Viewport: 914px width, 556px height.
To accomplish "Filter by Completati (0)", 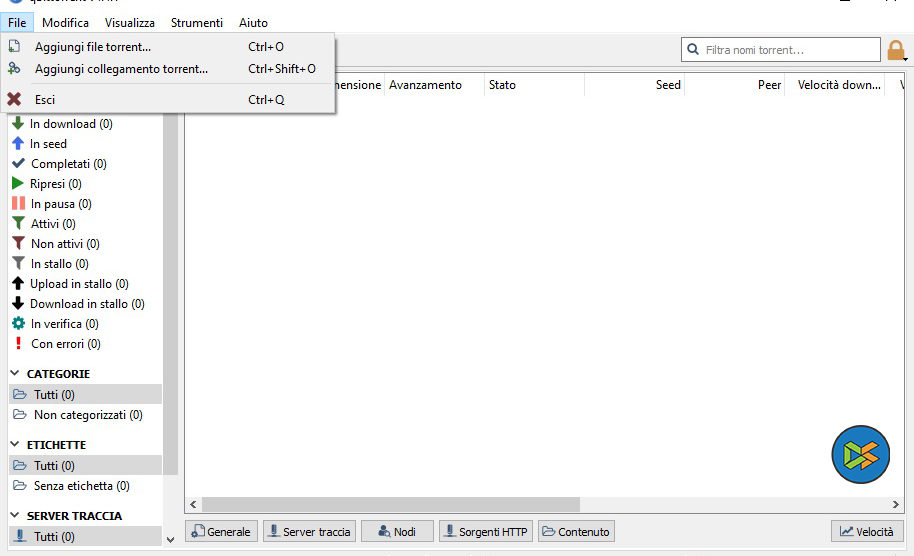I will 68,164.
